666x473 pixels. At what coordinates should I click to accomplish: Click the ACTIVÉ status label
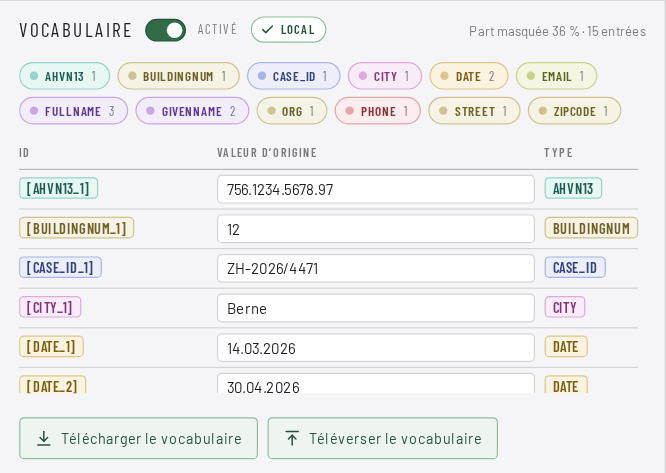click(217, 29)
